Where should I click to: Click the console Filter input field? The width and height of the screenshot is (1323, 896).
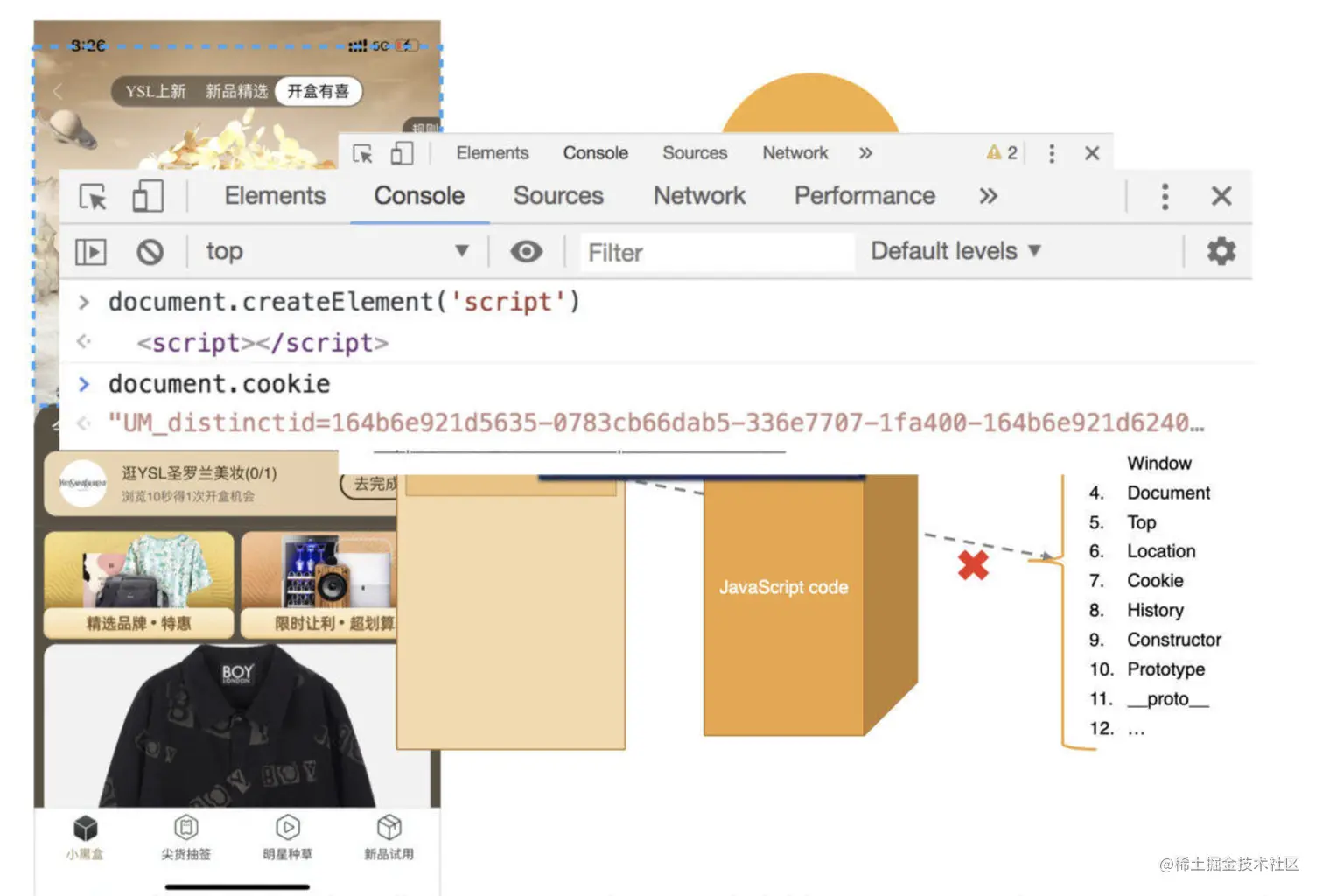pos(717,253)
